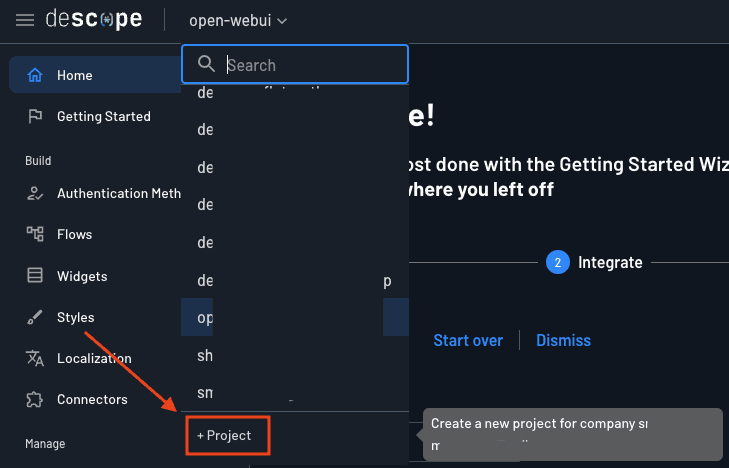Viewport: 729px width, 468px height.
Task: Click the hamburger menu icon
Action: [25, 20]
